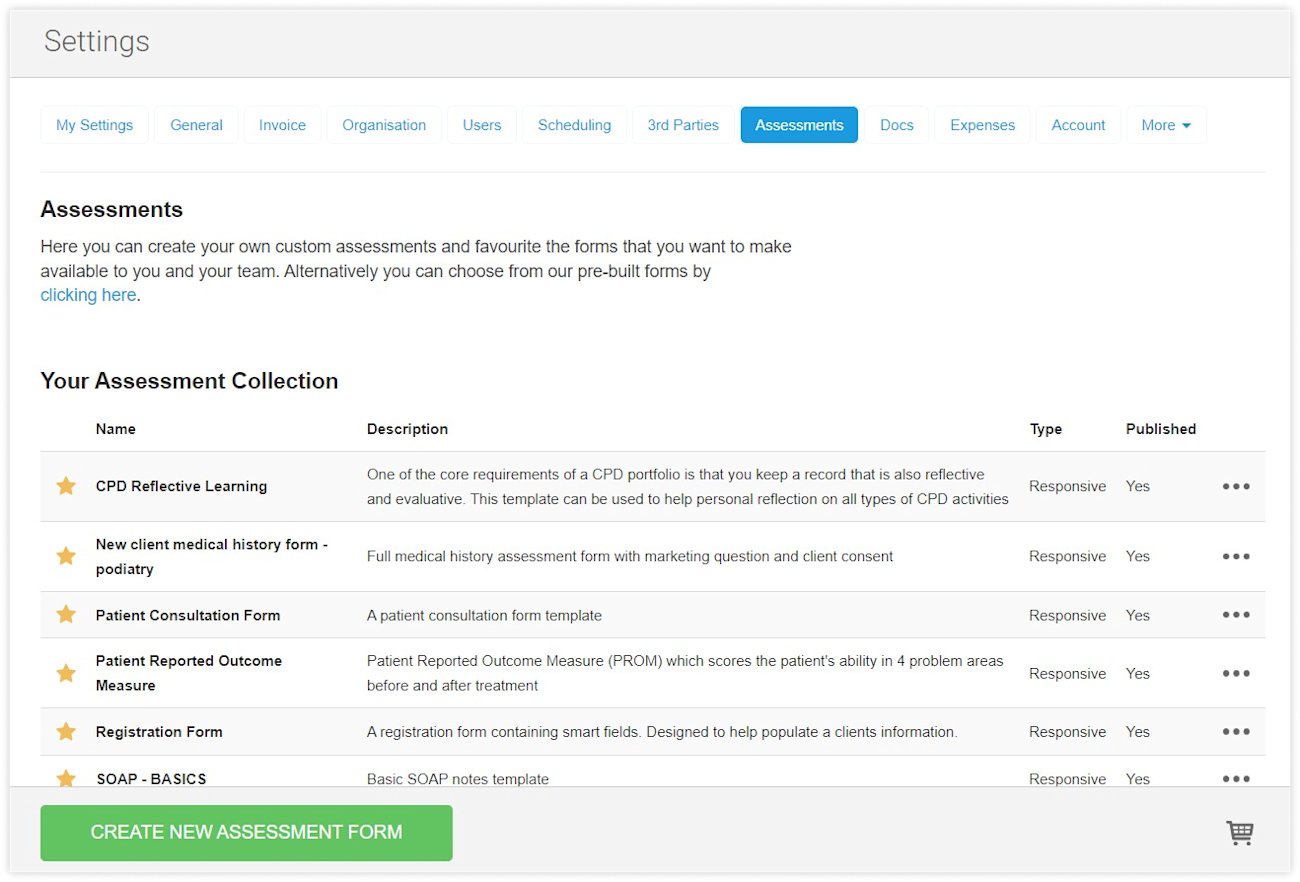Click the Name column header
This screenshot has width=1300, height=882.
pyautogui.click(x=116, y=429)
